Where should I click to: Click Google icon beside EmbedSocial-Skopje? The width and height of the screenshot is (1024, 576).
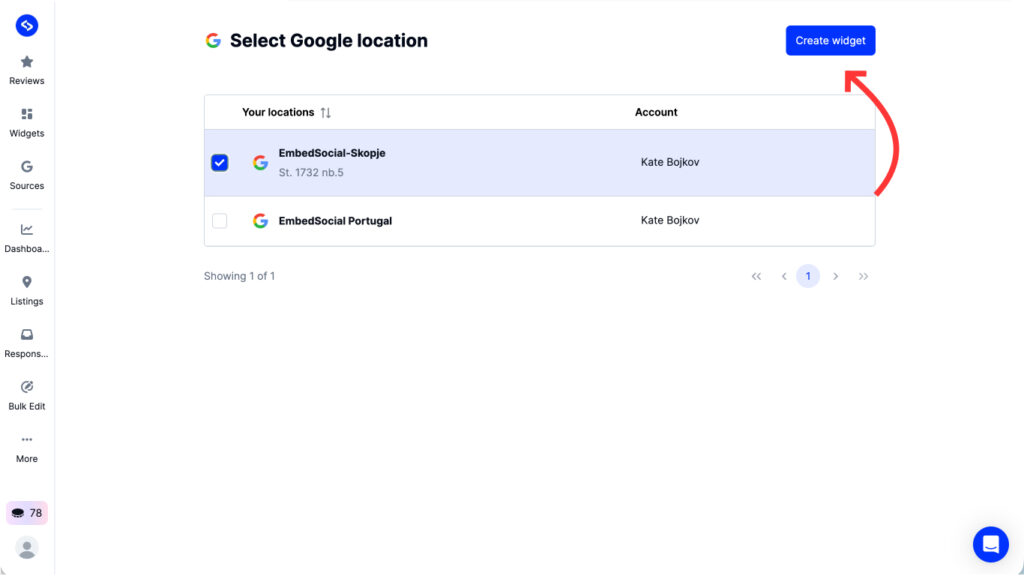(261, 163)
